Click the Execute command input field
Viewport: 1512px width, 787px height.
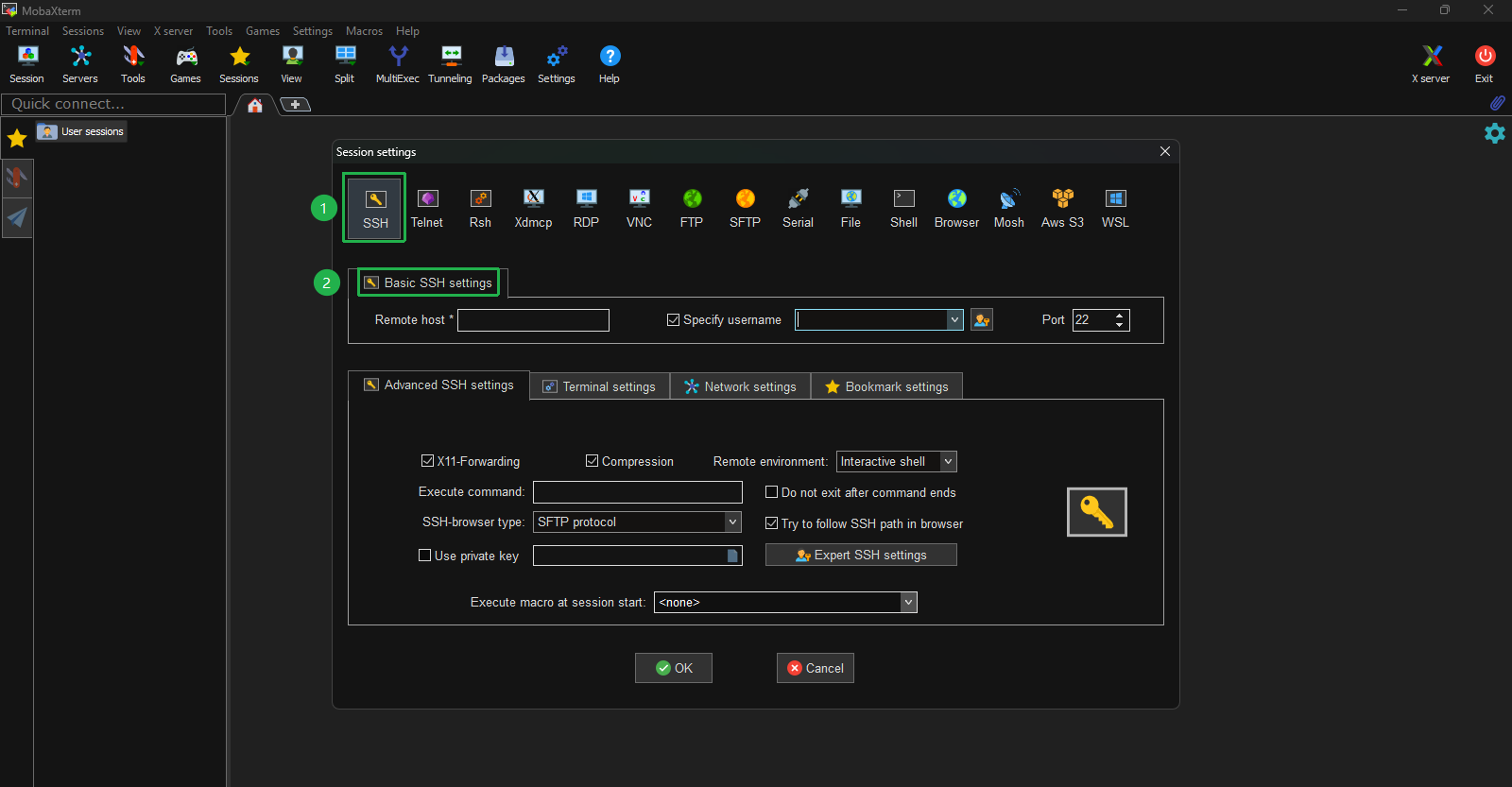point(638,492)
